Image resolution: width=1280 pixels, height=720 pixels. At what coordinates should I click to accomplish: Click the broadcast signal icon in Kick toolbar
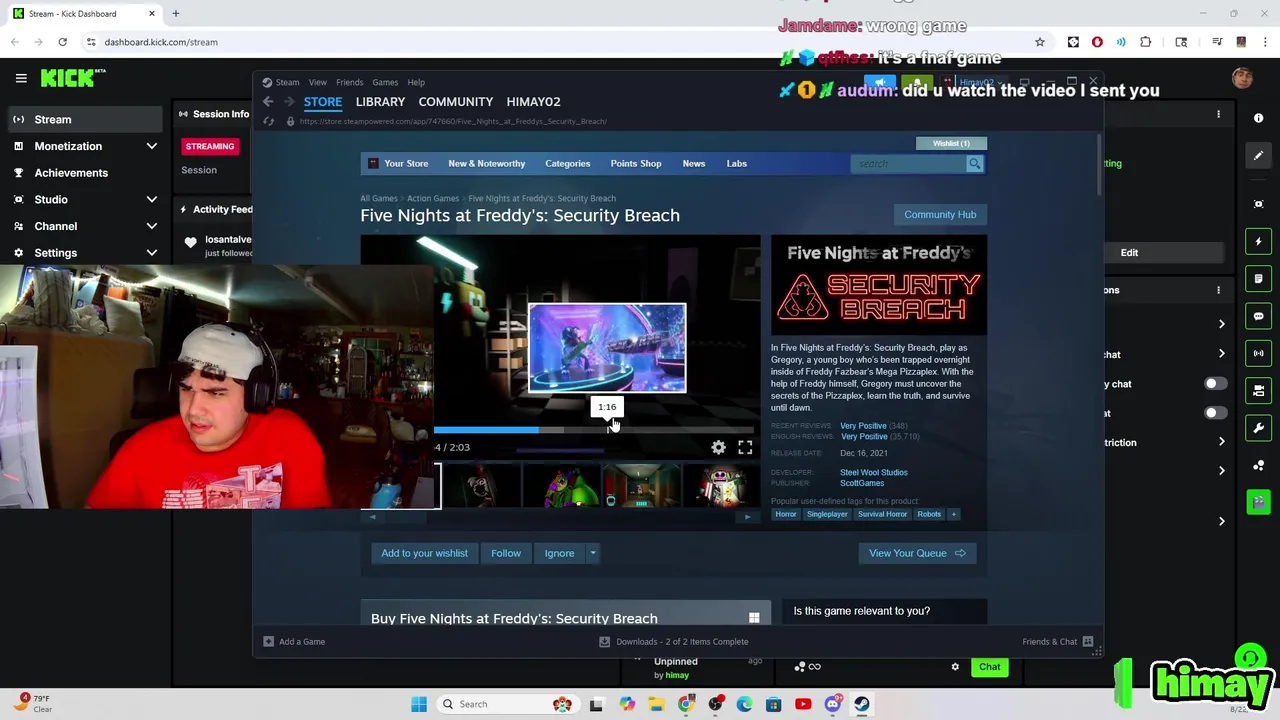pos(1259,353)
